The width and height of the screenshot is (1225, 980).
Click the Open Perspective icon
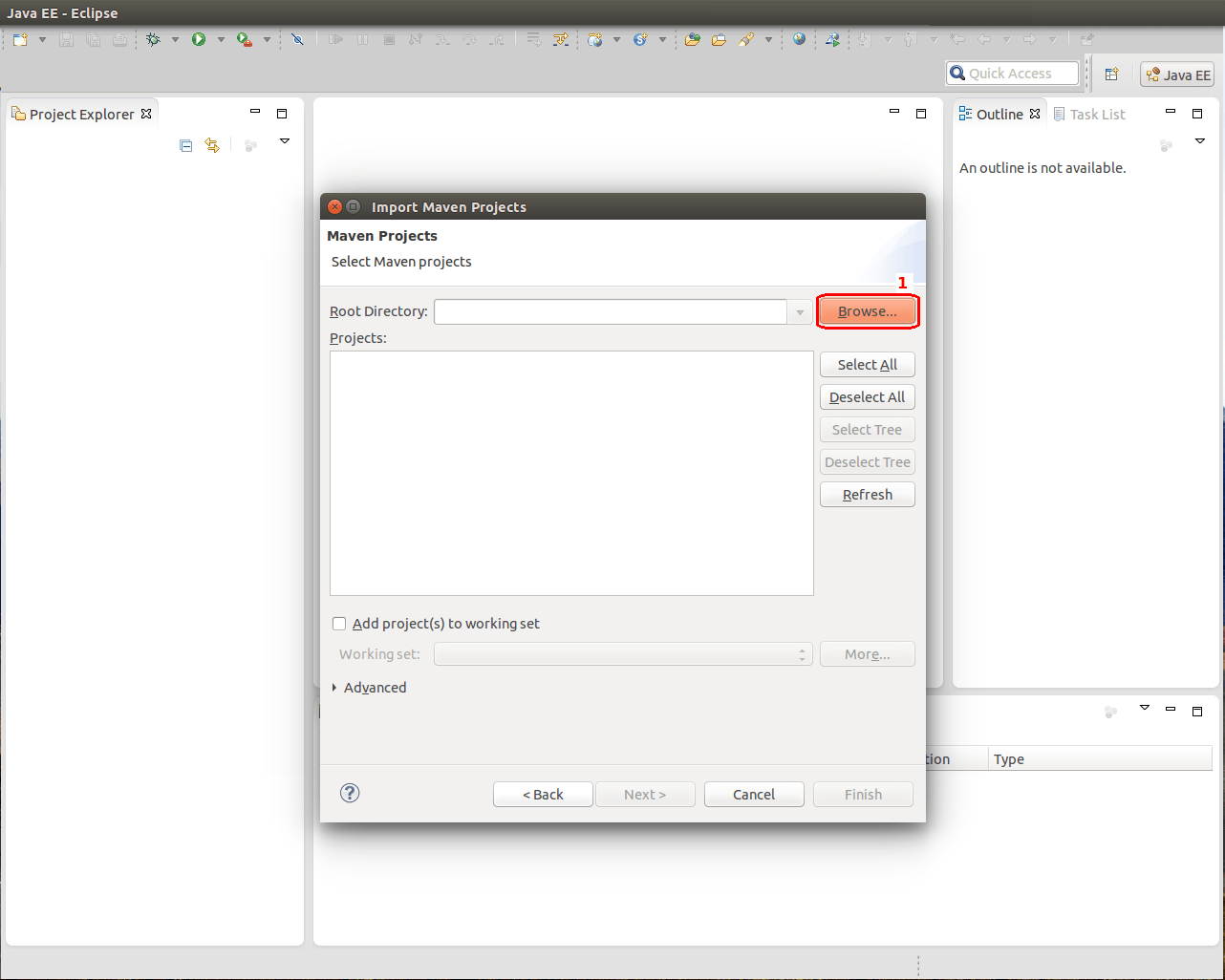(1111, 75)
